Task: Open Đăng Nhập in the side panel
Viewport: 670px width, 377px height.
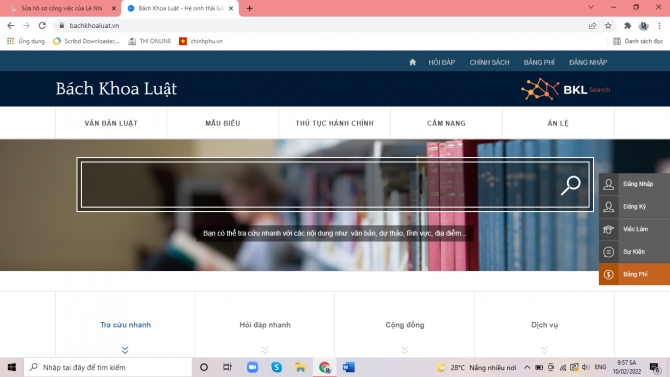Action: 634,184
